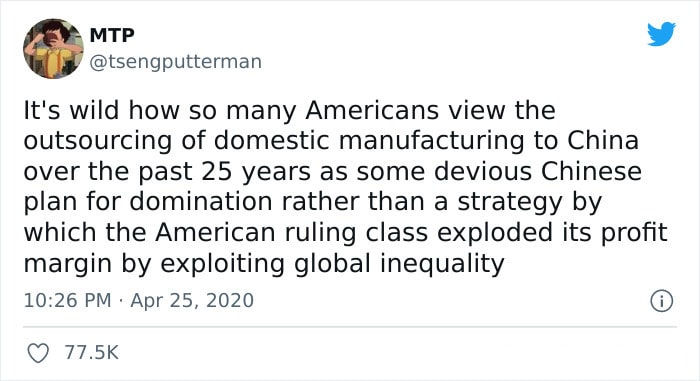Click the word "China" in the tweet
700x381 pixels.
click(603, 140)
